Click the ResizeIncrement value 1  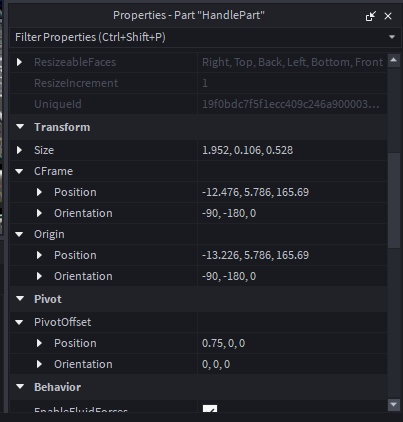click(205, 83)
